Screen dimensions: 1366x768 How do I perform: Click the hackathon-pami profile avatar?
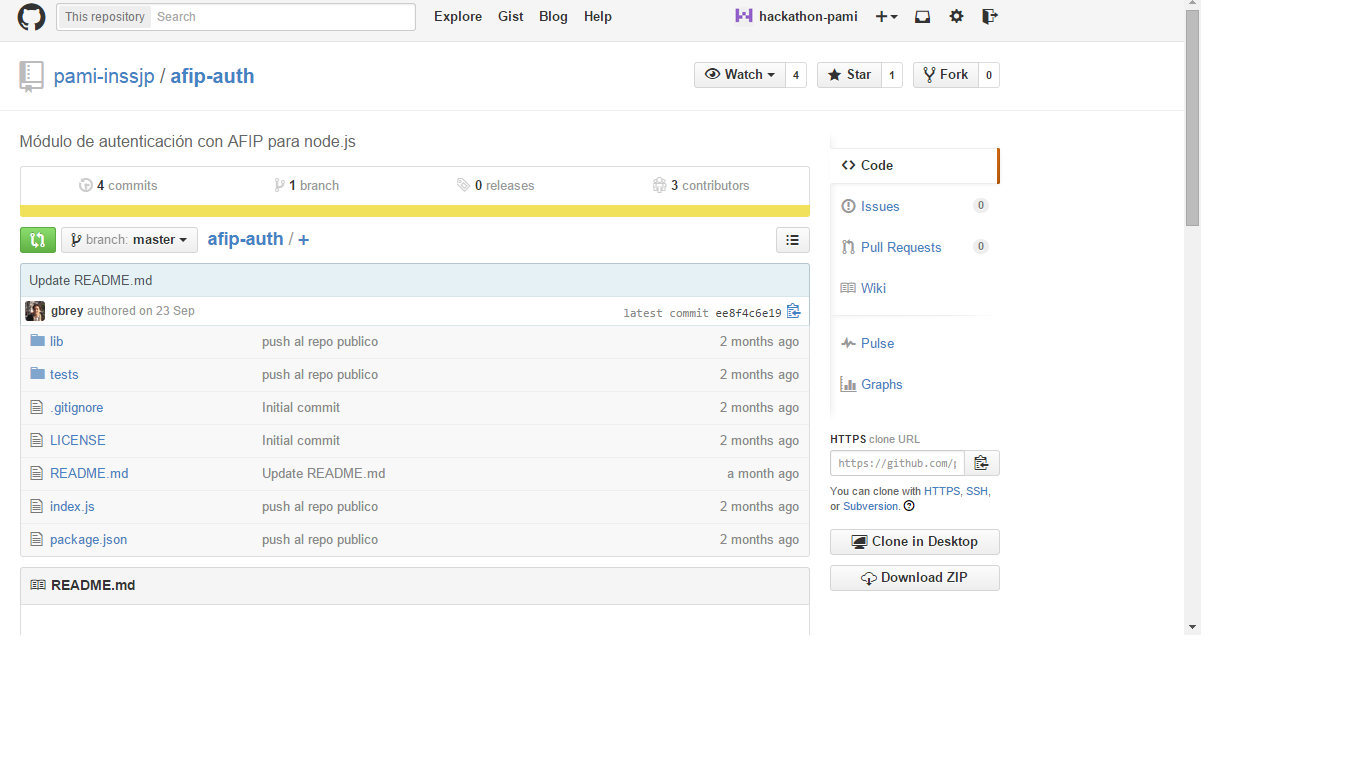tap(743, 16)
